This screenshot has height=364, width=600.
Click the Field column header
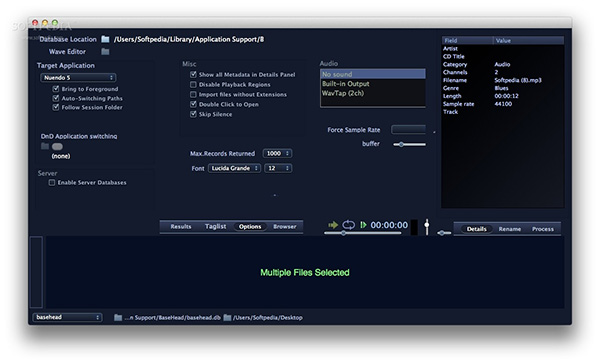click(x=467, y=40)
